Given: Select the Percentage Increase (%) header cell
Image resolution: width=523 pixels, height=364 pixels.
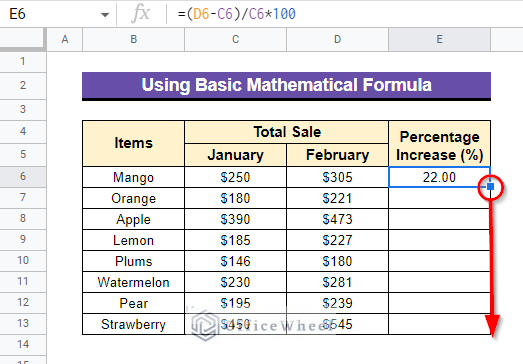Looking at the screenshot, I should click(439, 144).
